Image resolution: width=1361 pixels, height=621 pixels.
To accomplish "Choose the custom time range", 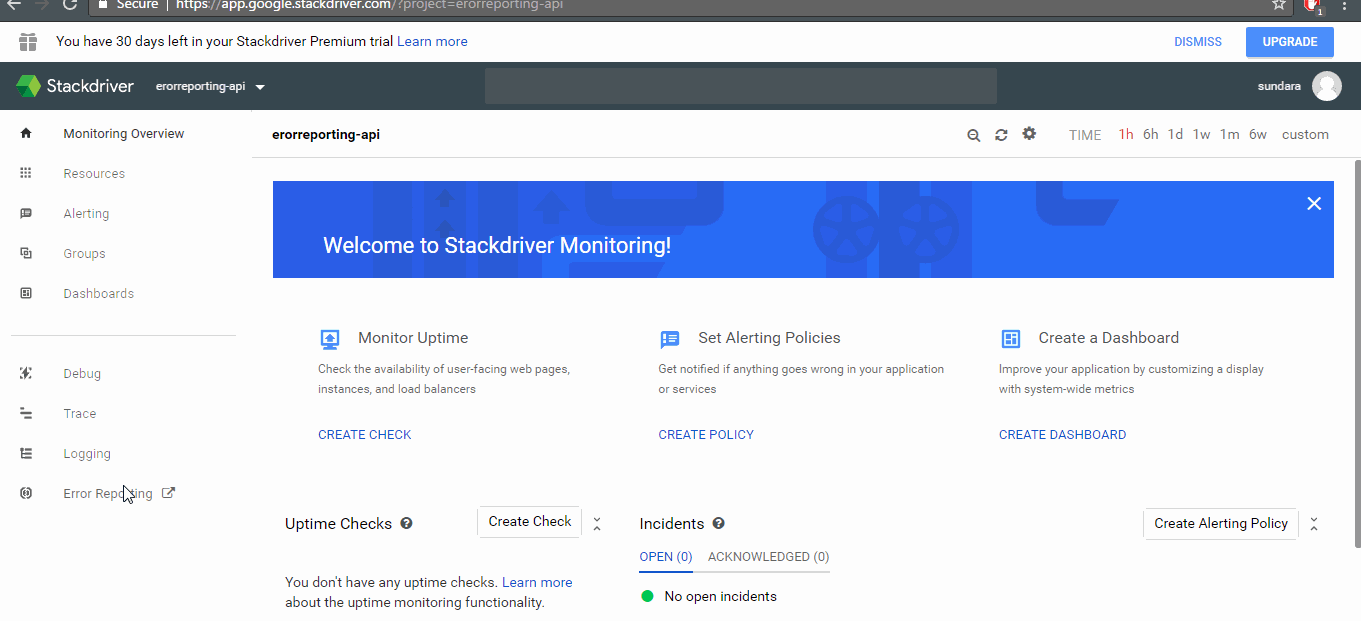I will (x=1305, y=134).
